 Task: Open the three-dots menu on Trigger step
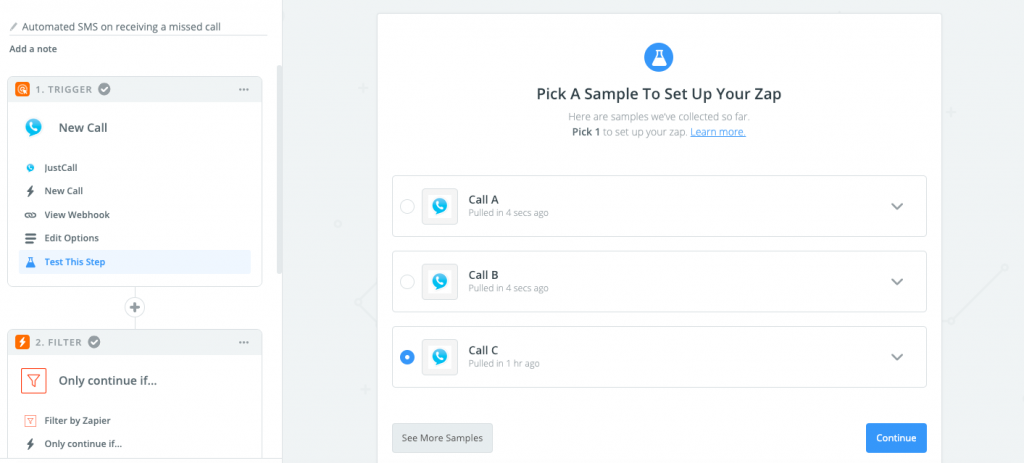(x=244, y=89)
